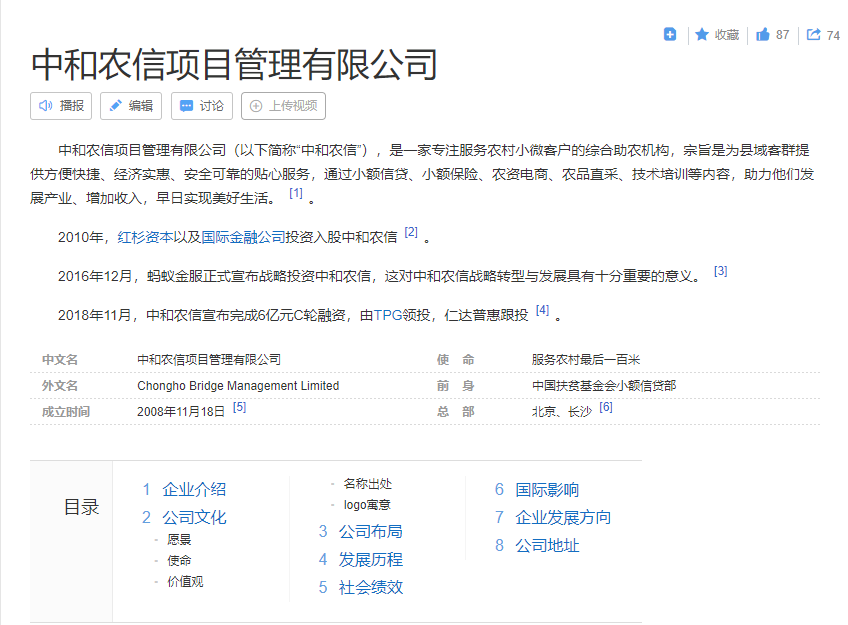Viewport: 848px width, 625px height.
Task: Click the 外文名 field label
Action: (60, 386)
